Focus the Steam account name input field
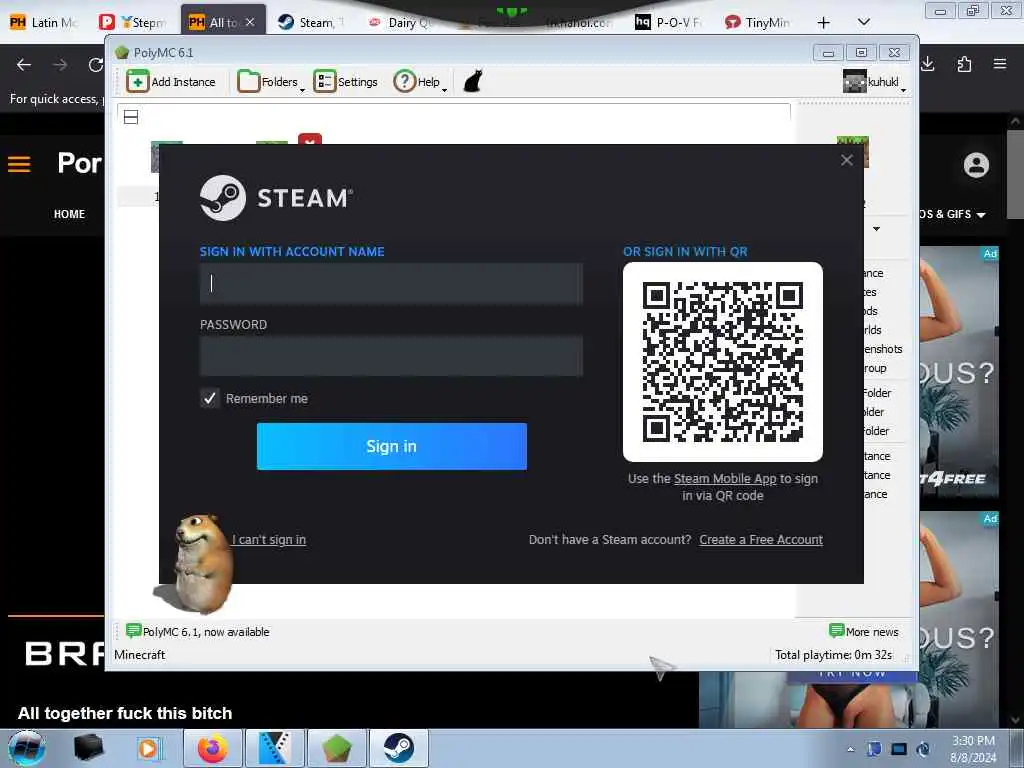1024x768 pixels. (391, 283)
